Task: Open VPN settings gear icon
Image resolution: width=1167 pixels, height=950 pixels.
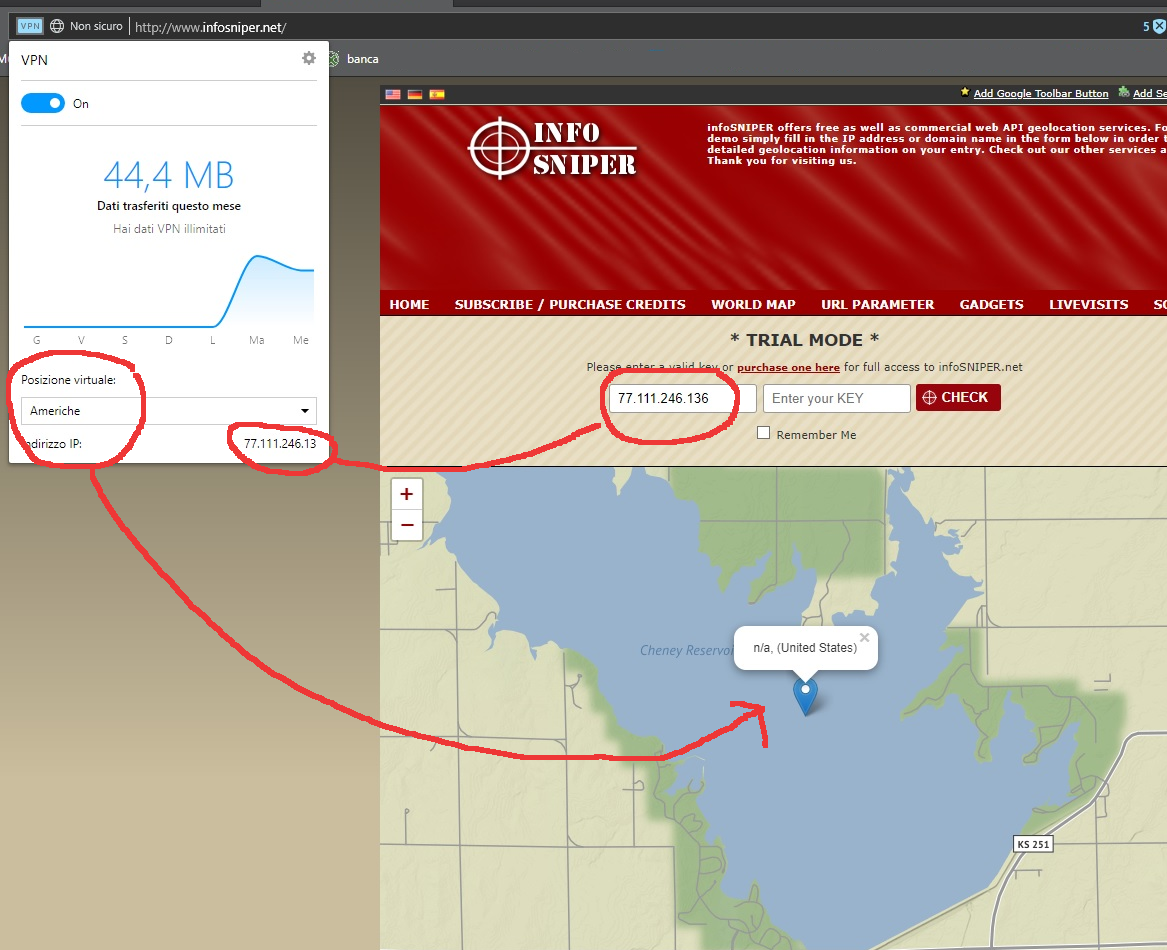Action: 309,58
